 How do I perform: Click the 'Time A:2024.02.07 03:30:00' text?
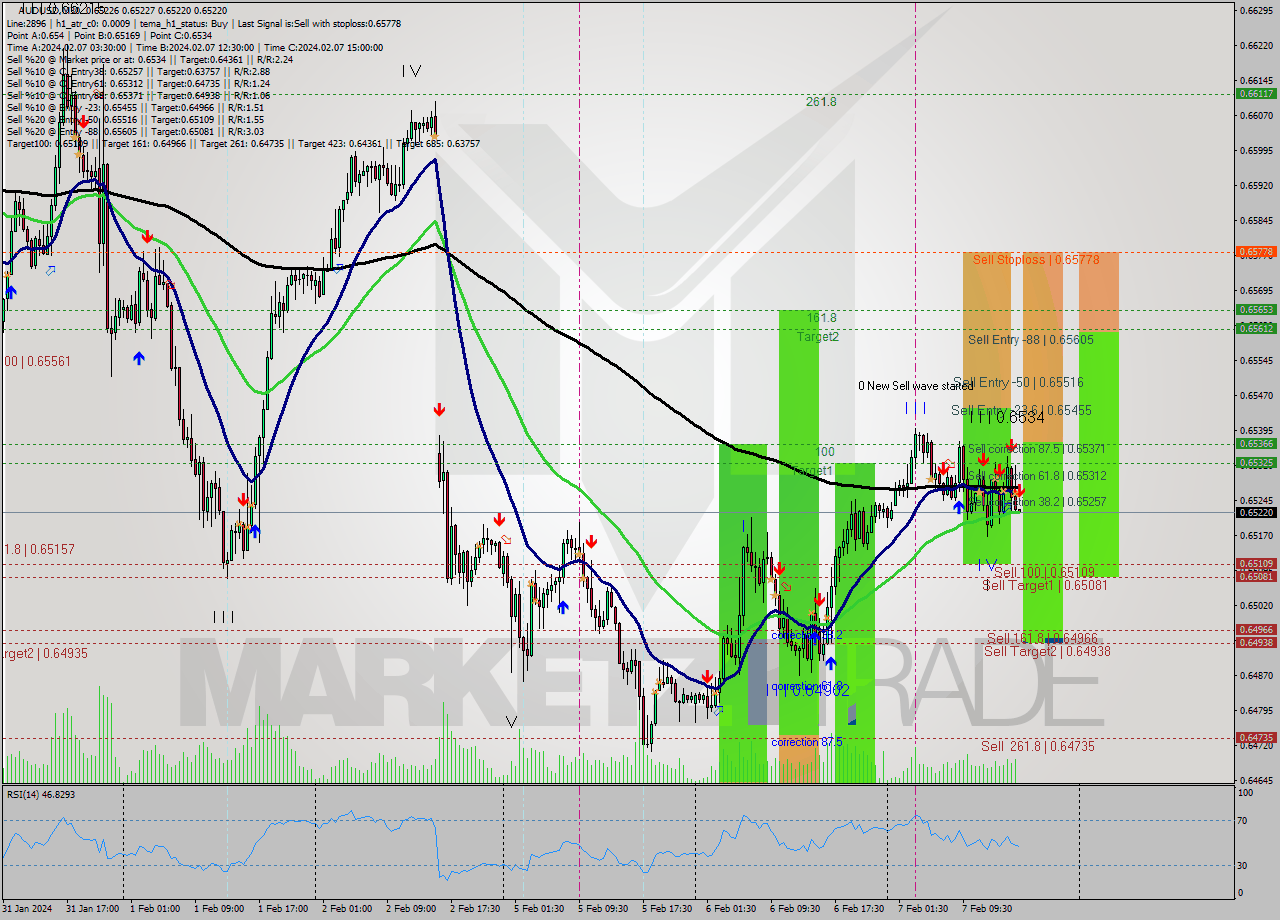(x=66, y=47)
